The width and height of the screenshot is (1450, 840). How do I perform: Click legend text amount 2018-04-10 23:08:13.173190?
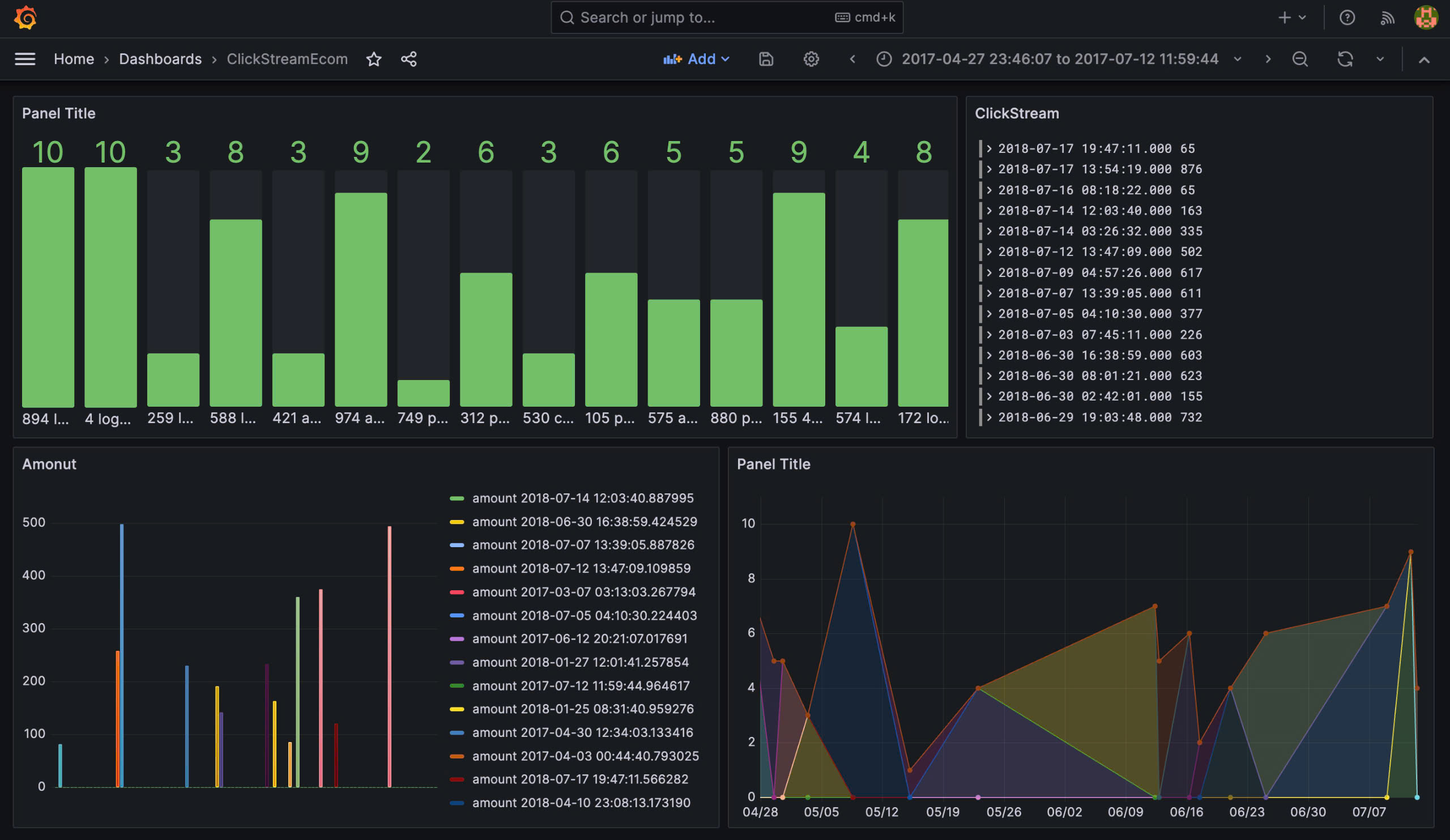[x=581, y=803]
